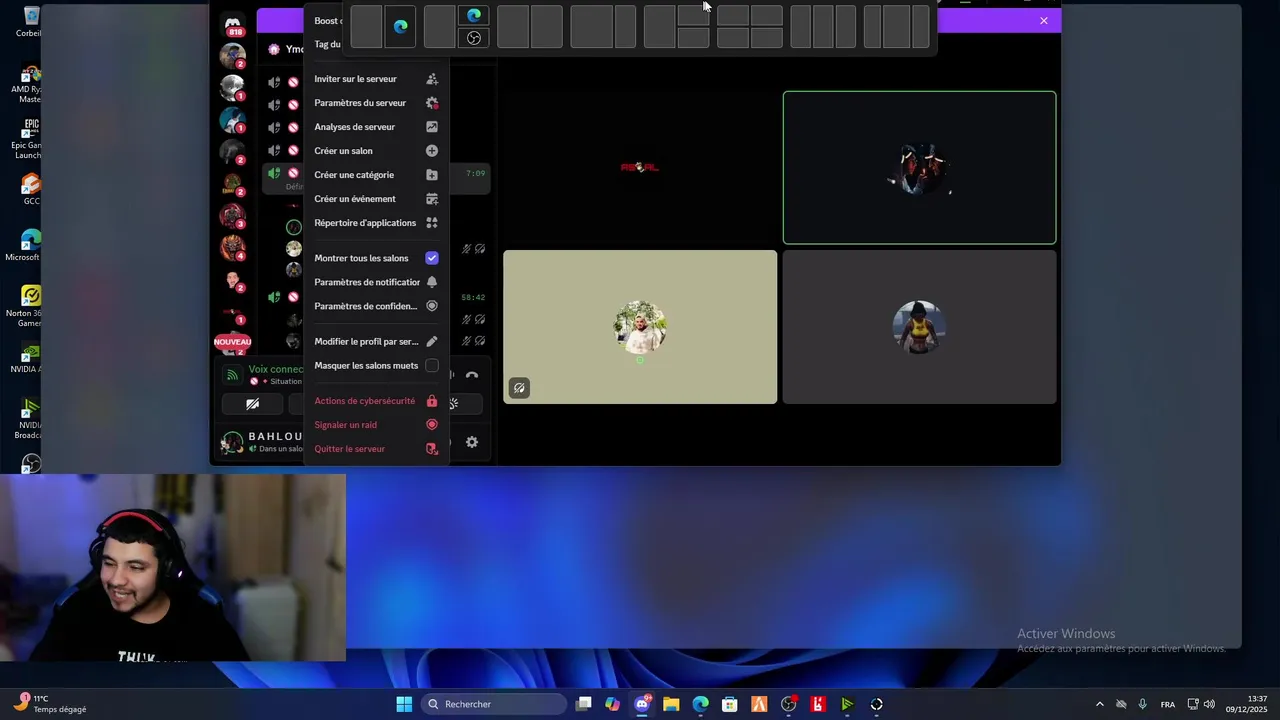Switch to Discord on the taskbar
1280x720 pixels.
642,704
